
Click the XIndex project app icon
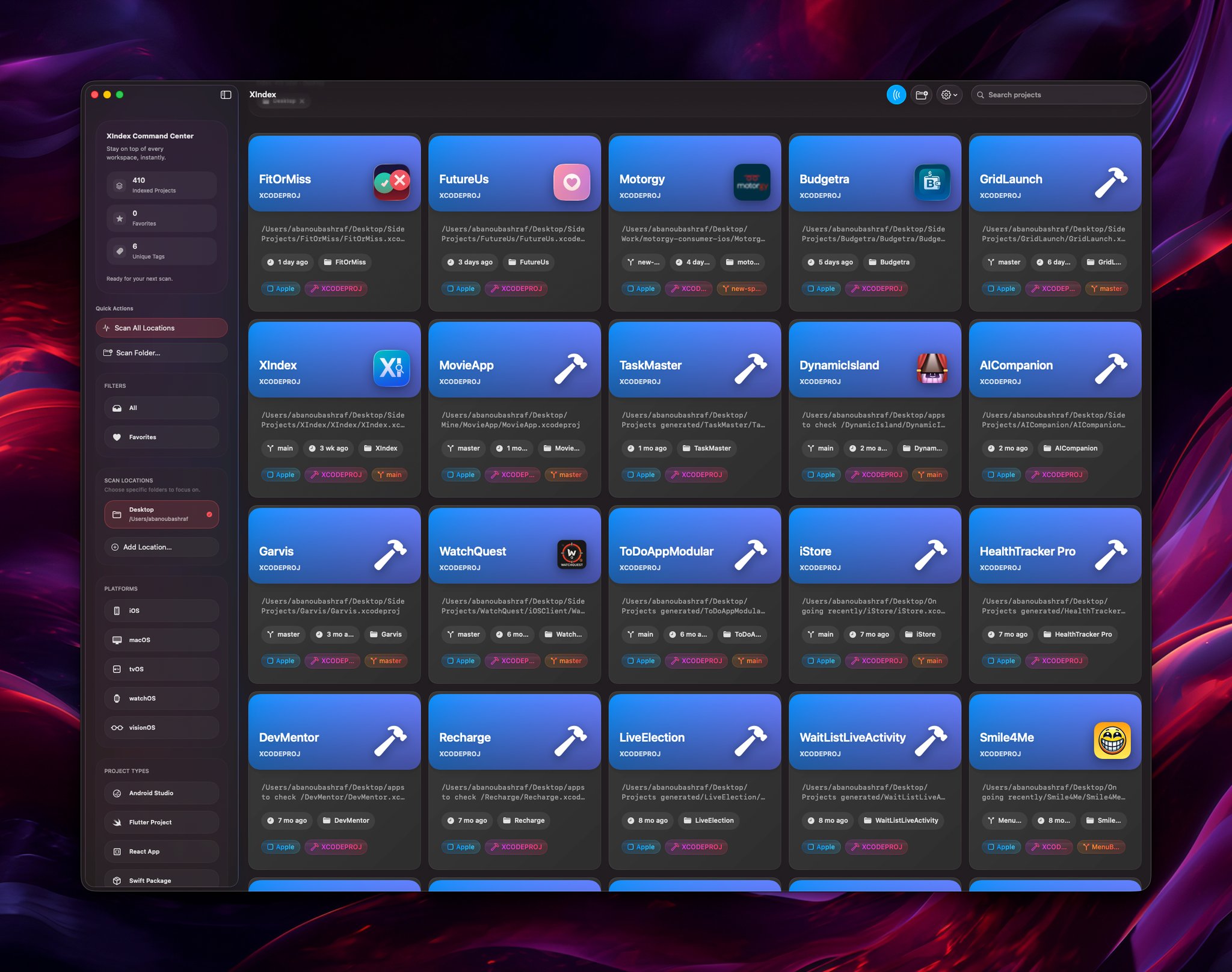pyautogui.click(x=391, y=368)
